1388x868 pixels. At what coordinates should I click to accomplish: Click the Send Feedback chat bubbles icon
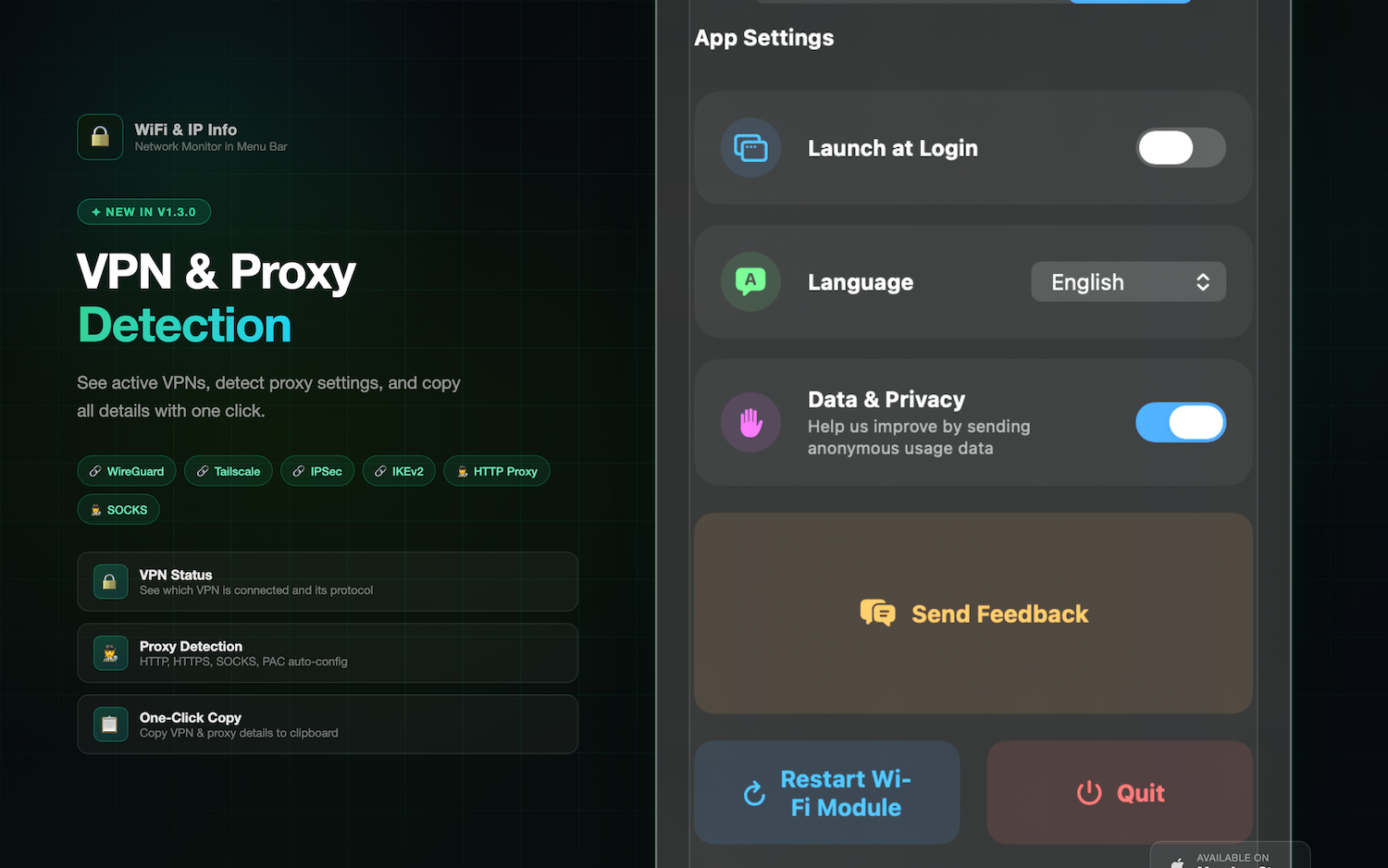click(877, 613)
